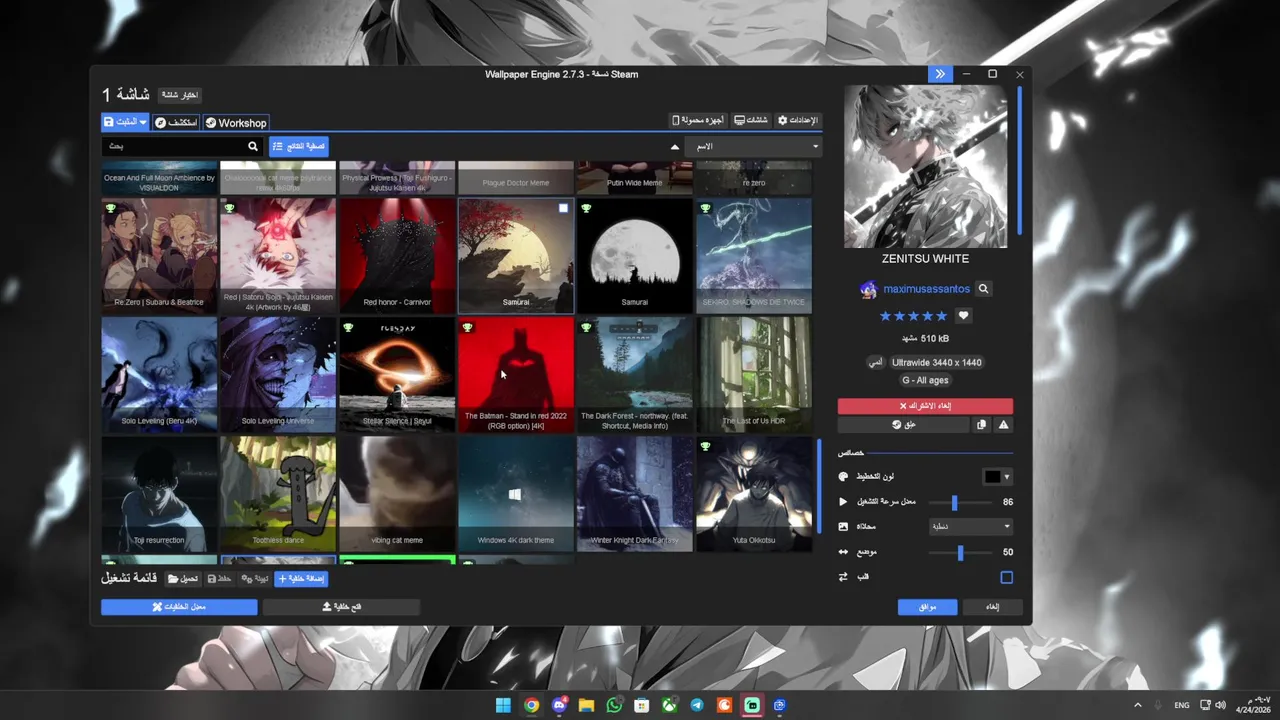Click the achievement trophy on Sekiro thumbnail
This screenshot has width=1280, height=720.
coord(705,208)
